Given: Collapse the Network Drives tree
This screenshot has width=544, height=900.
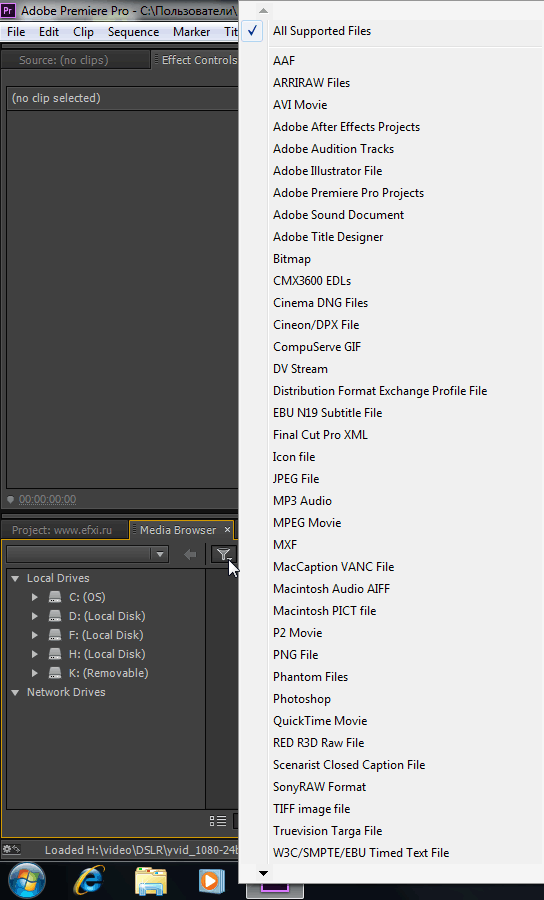Looking at the screenshot, I should point(15,692).
